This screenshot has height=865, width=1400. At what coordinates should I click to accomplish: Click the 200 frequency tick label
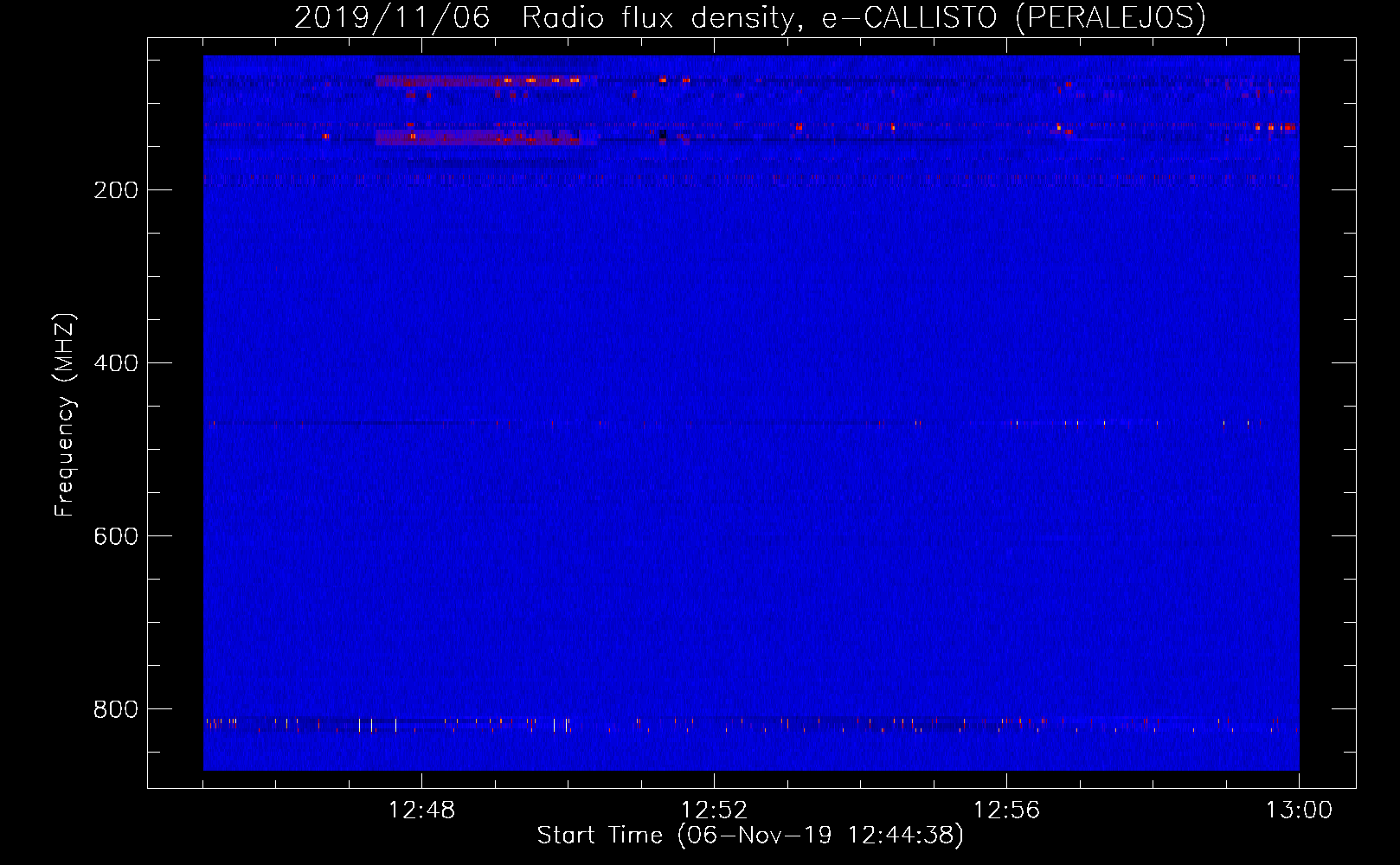(116, 190)
